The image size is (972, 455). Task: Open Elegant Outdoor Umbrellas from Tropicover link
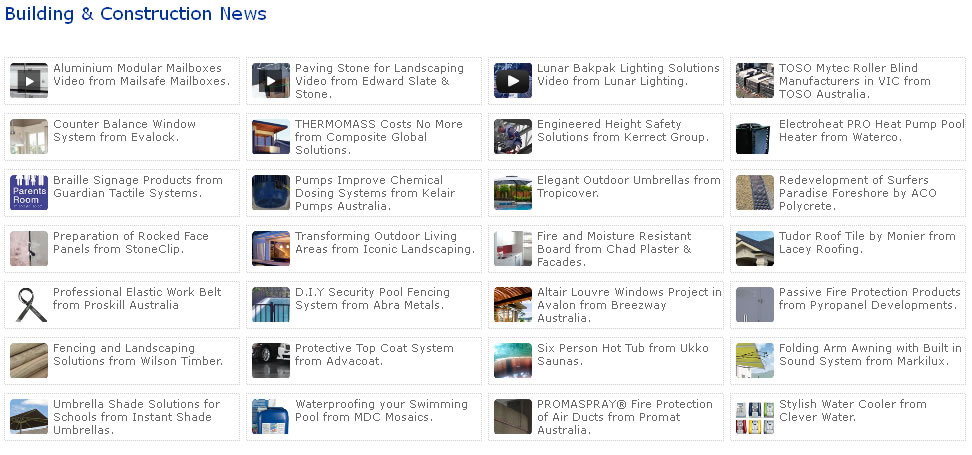(629, 186)
